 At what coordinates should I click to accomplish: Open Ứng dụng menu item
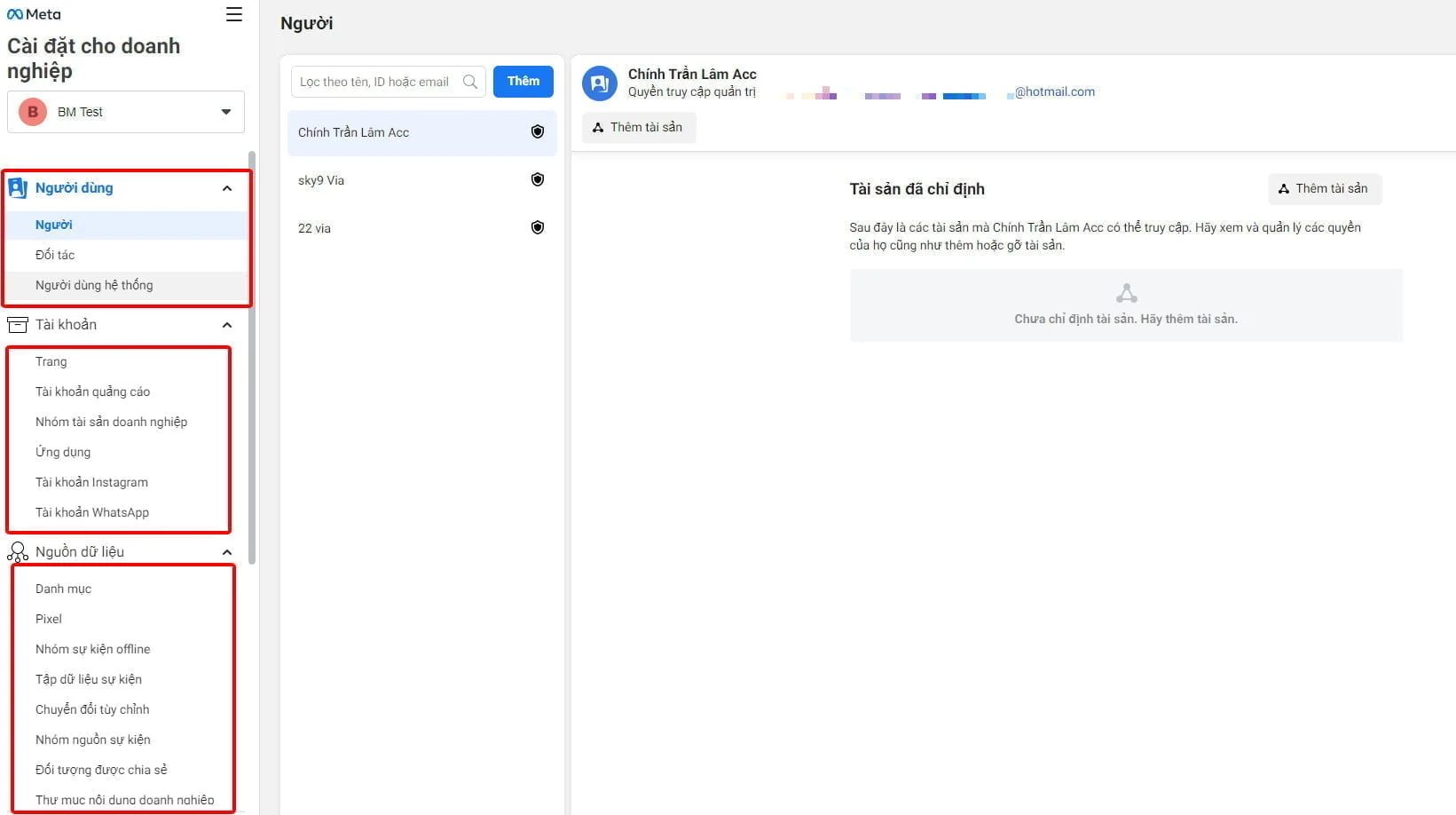coord(63,452)
